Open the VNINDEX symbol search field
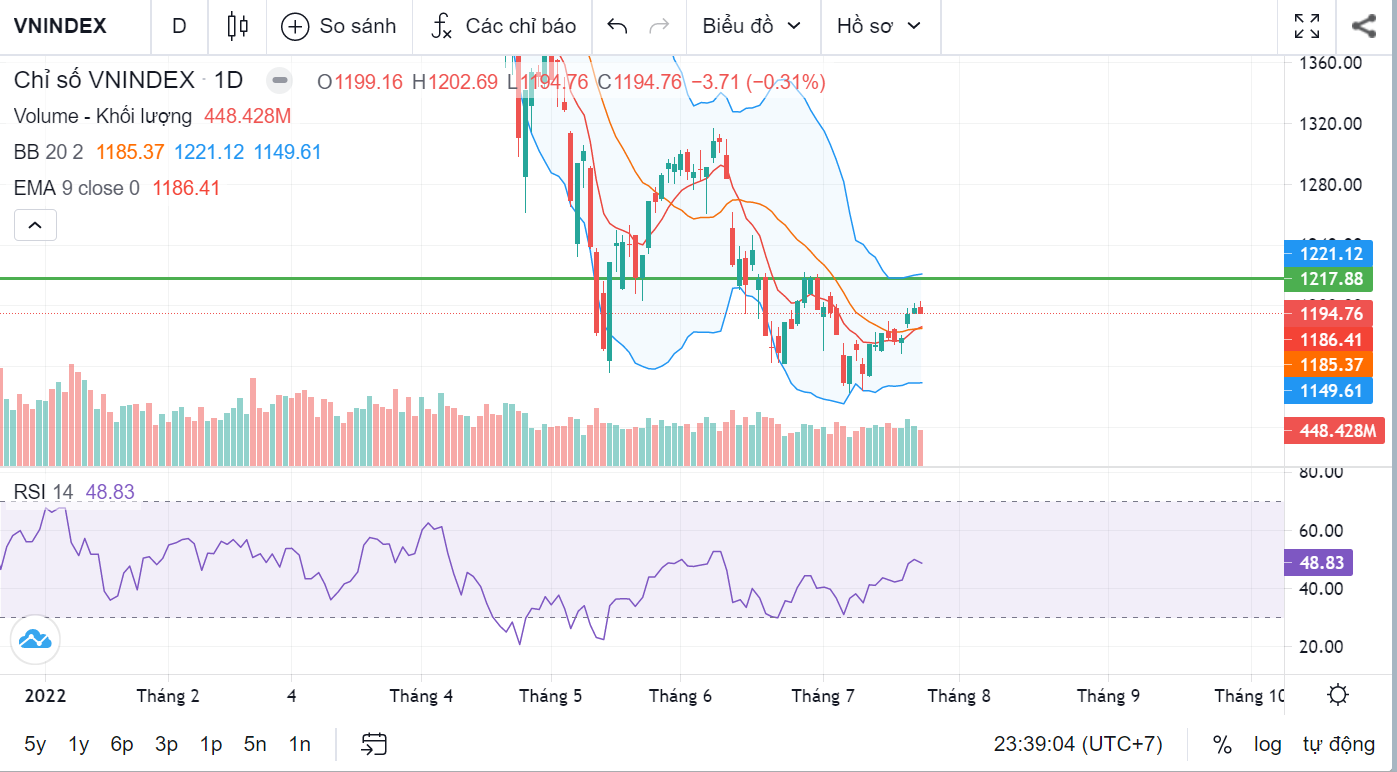The width and height of the screenshot is (1397, 772). pos(60,26)
